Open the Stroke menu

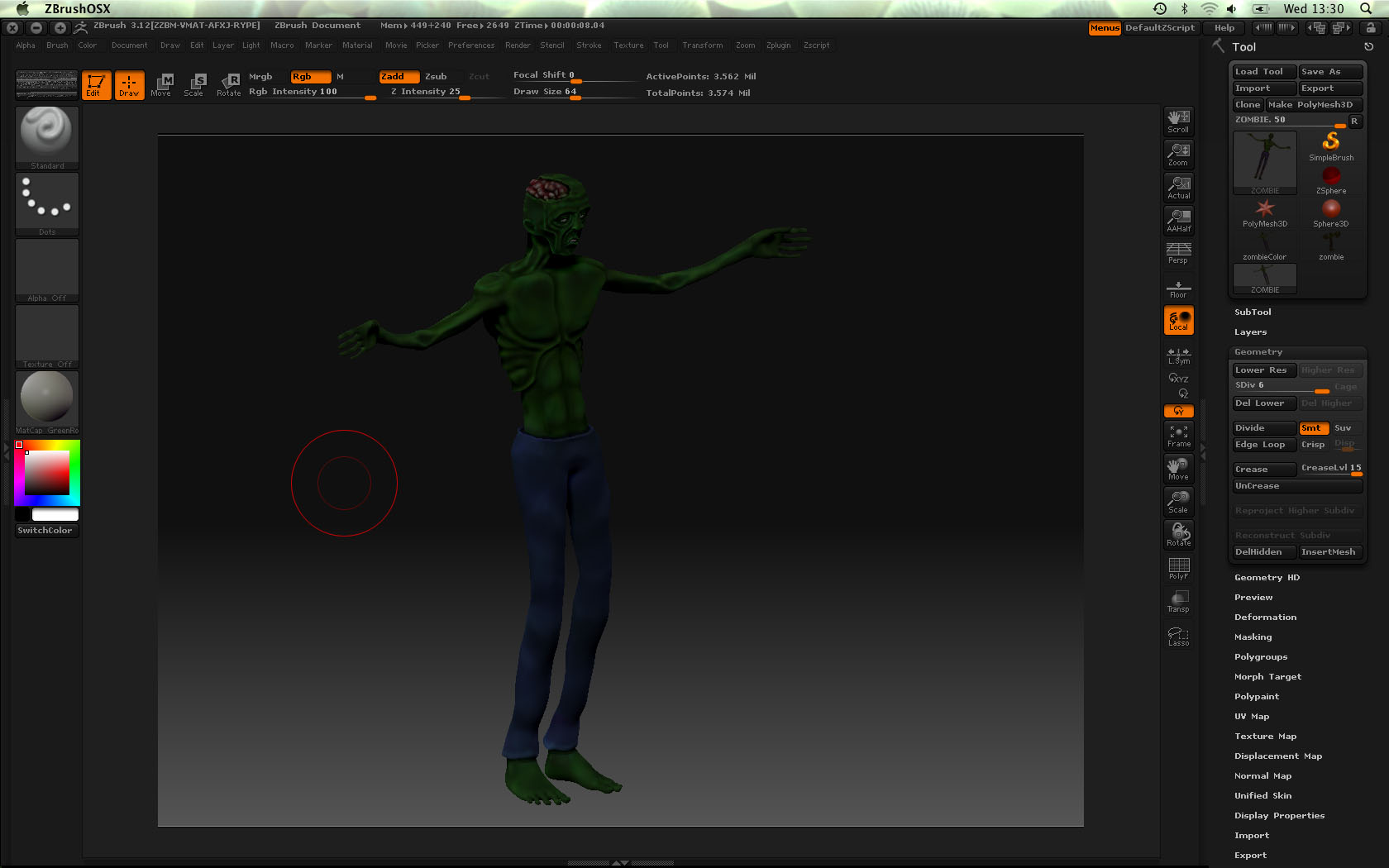click(x=589, y=45)
